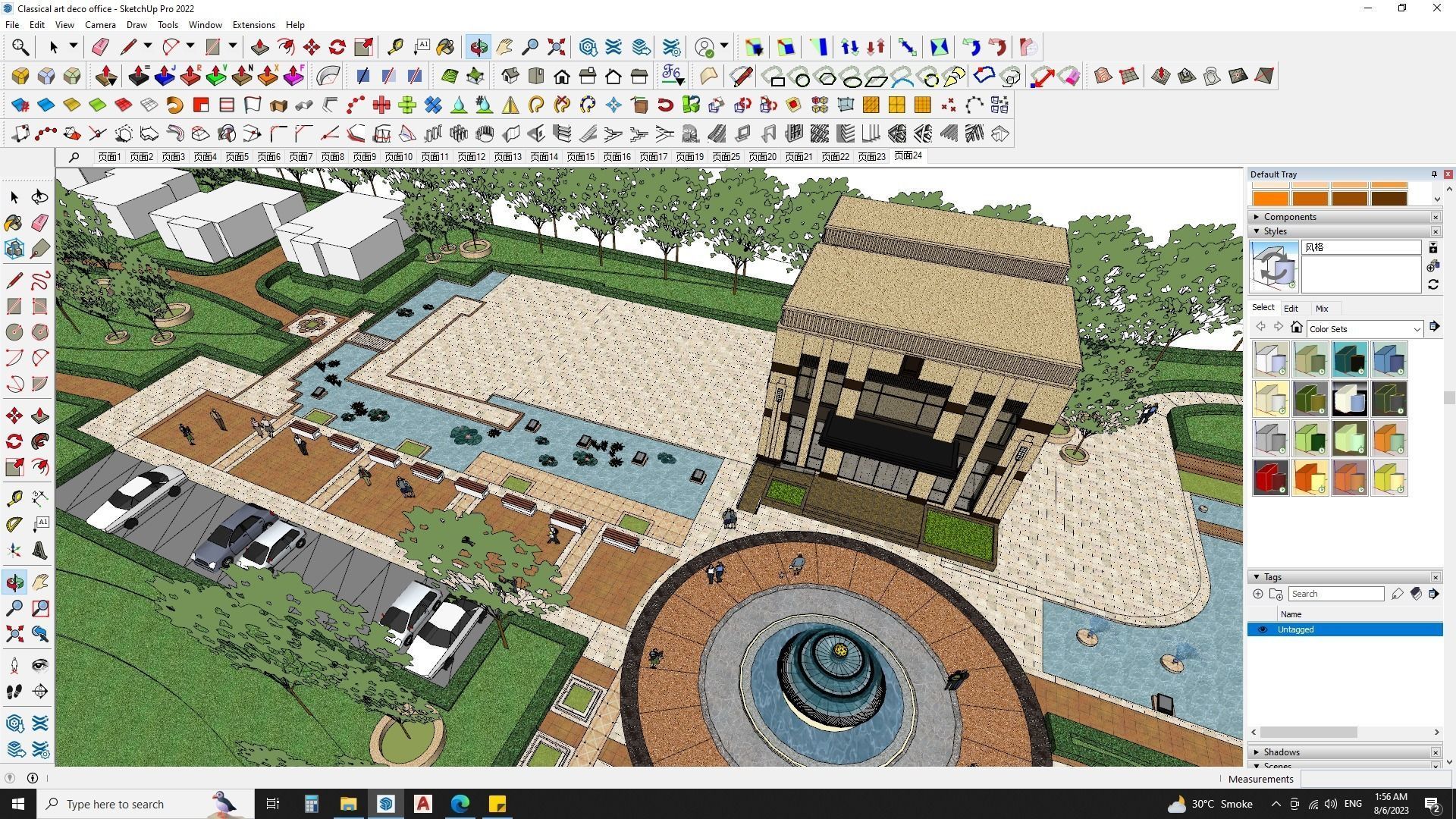Open the Arc tool dropdown arrow

190,47
